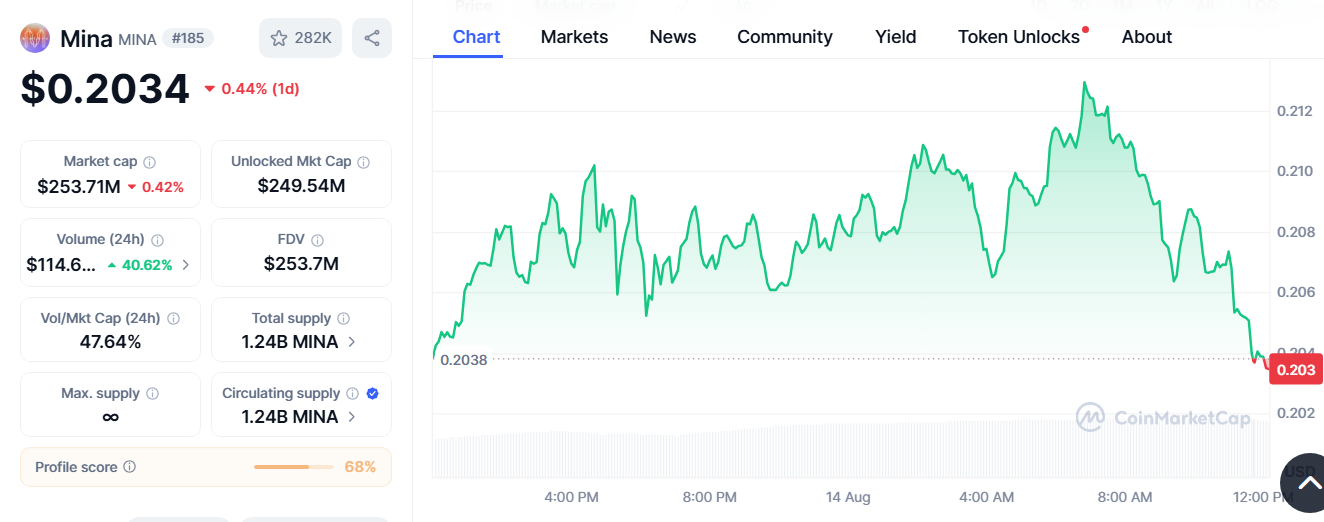Click the $0.2034 price text
The height and width of the screenshot is (522, 1324).
[105, 89]
